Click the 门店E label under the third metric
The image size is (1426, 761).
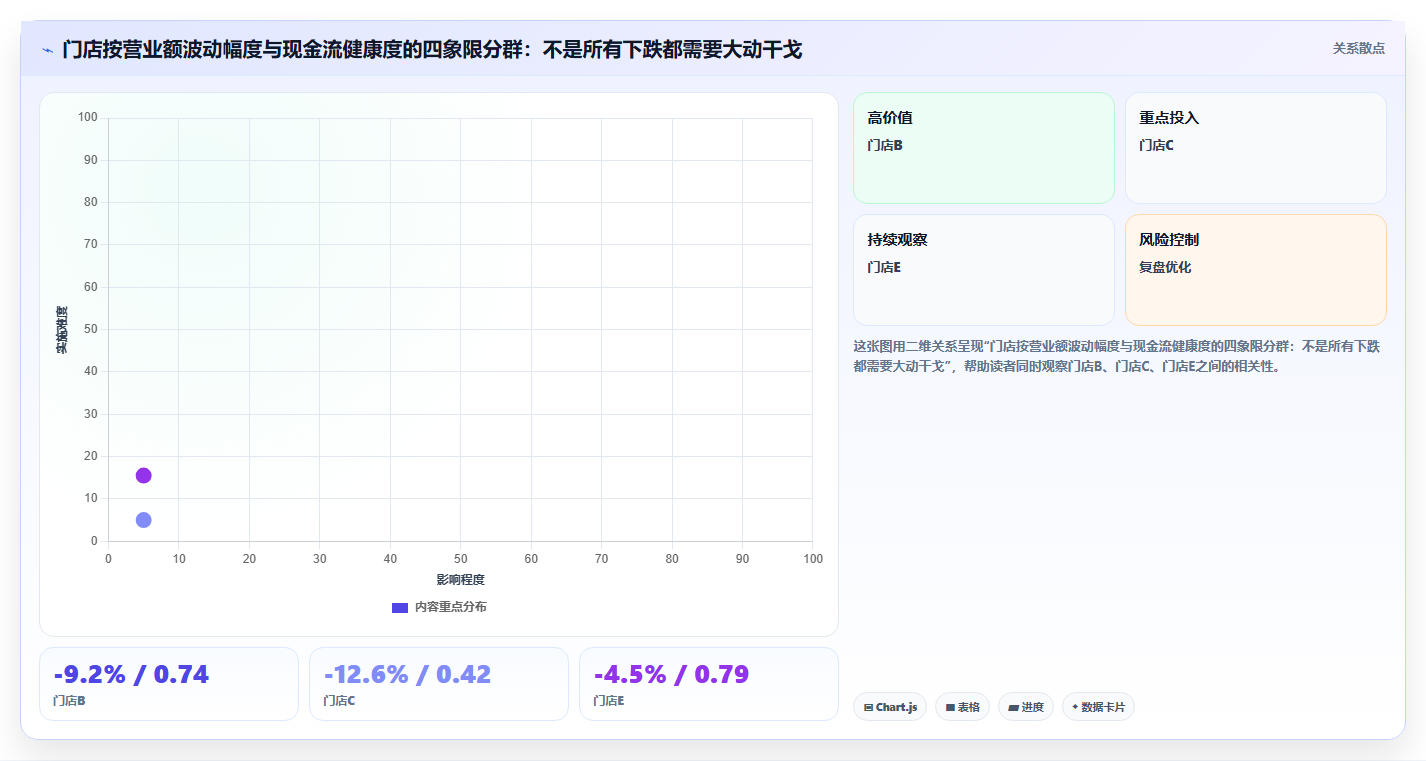[609, 701]
